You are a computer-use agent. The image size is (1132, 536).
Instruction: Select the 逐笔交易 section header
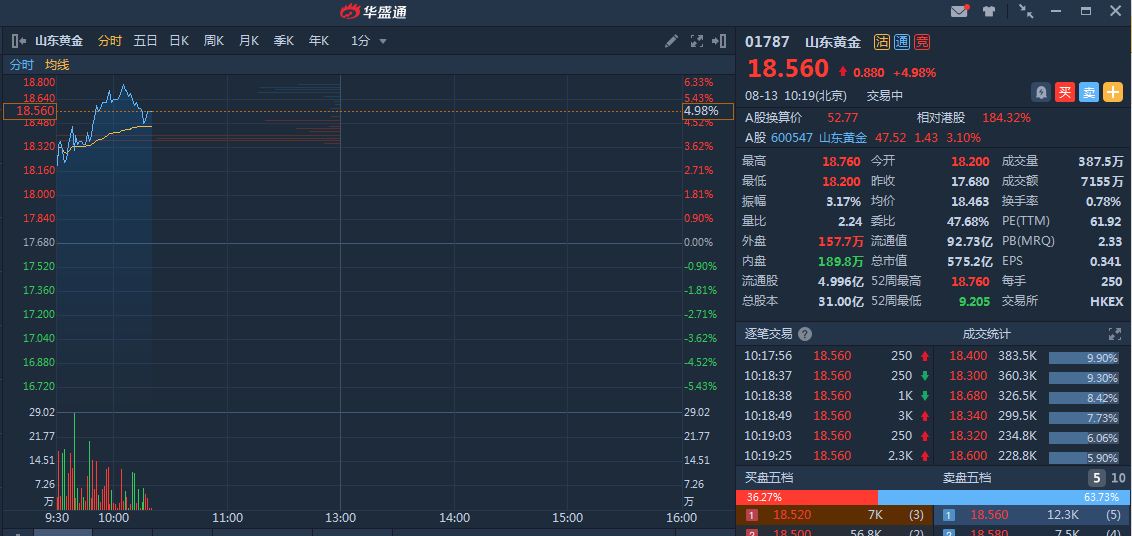point(768,334)
